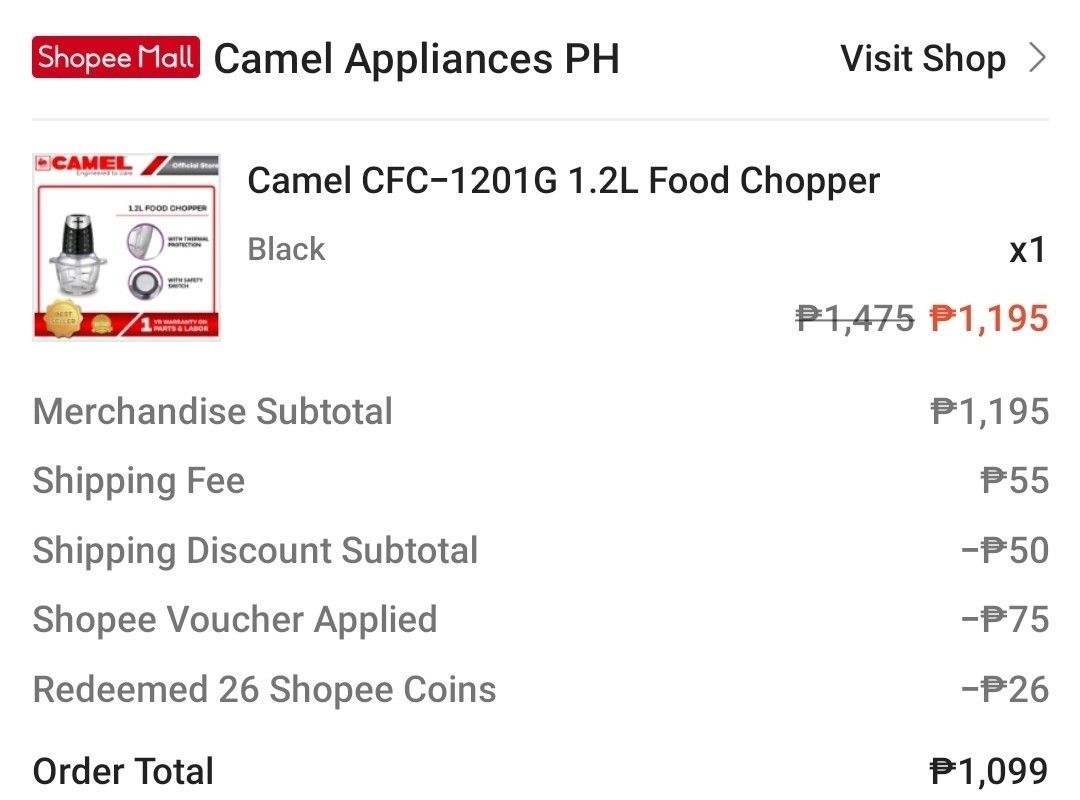Image resolution: width=1080 pixels, height=800 pixels.
Task: Click the Shipping Discount Subtotal label
Action: click(x=255, y=550)
